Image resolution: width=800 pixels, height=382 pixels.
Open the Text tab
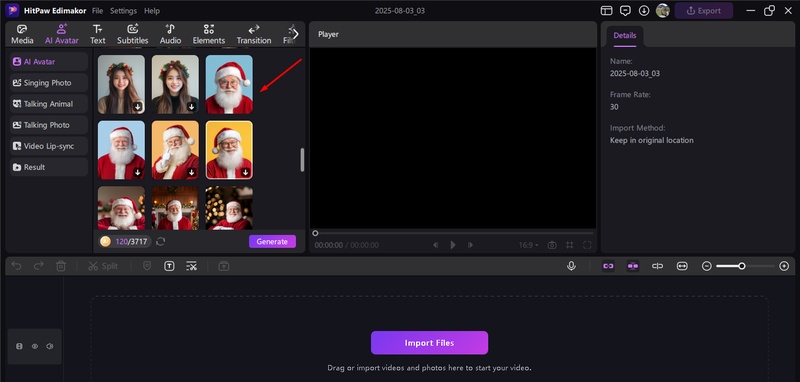click(x=97, y=35)
